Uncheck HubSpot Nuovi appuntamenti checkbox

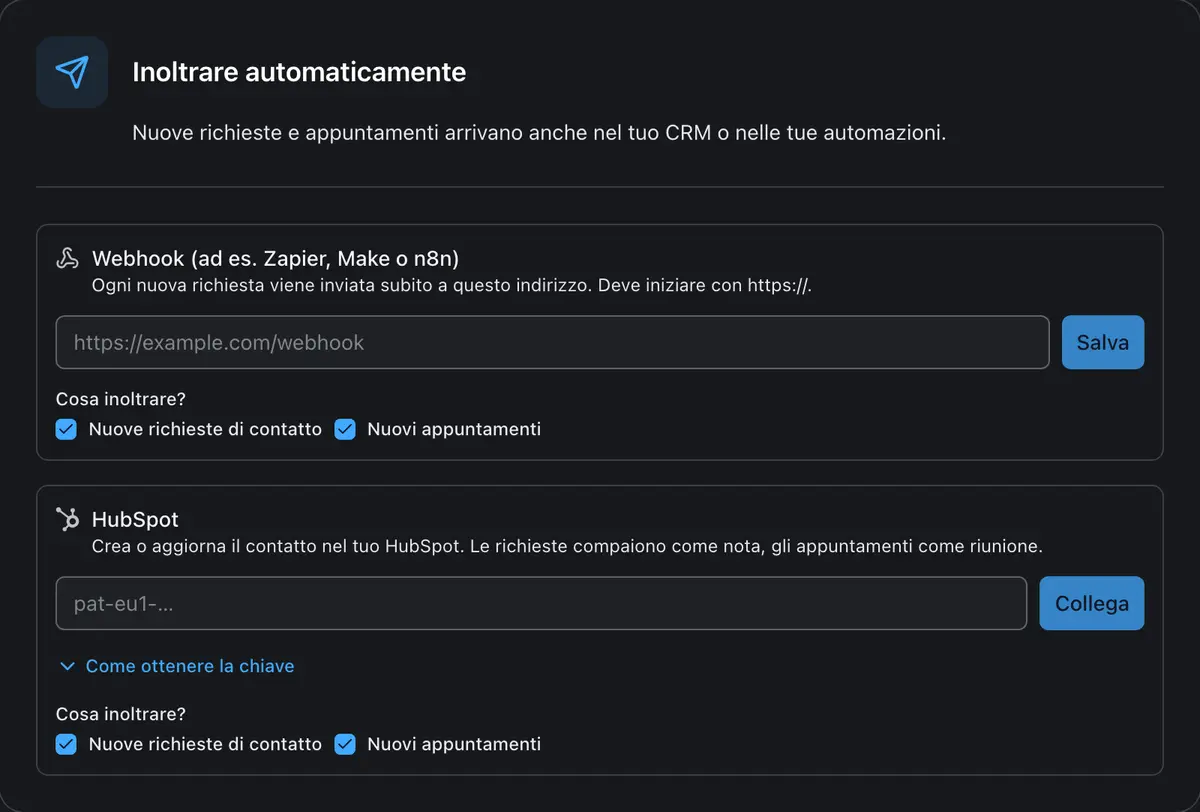pos(345,744)
